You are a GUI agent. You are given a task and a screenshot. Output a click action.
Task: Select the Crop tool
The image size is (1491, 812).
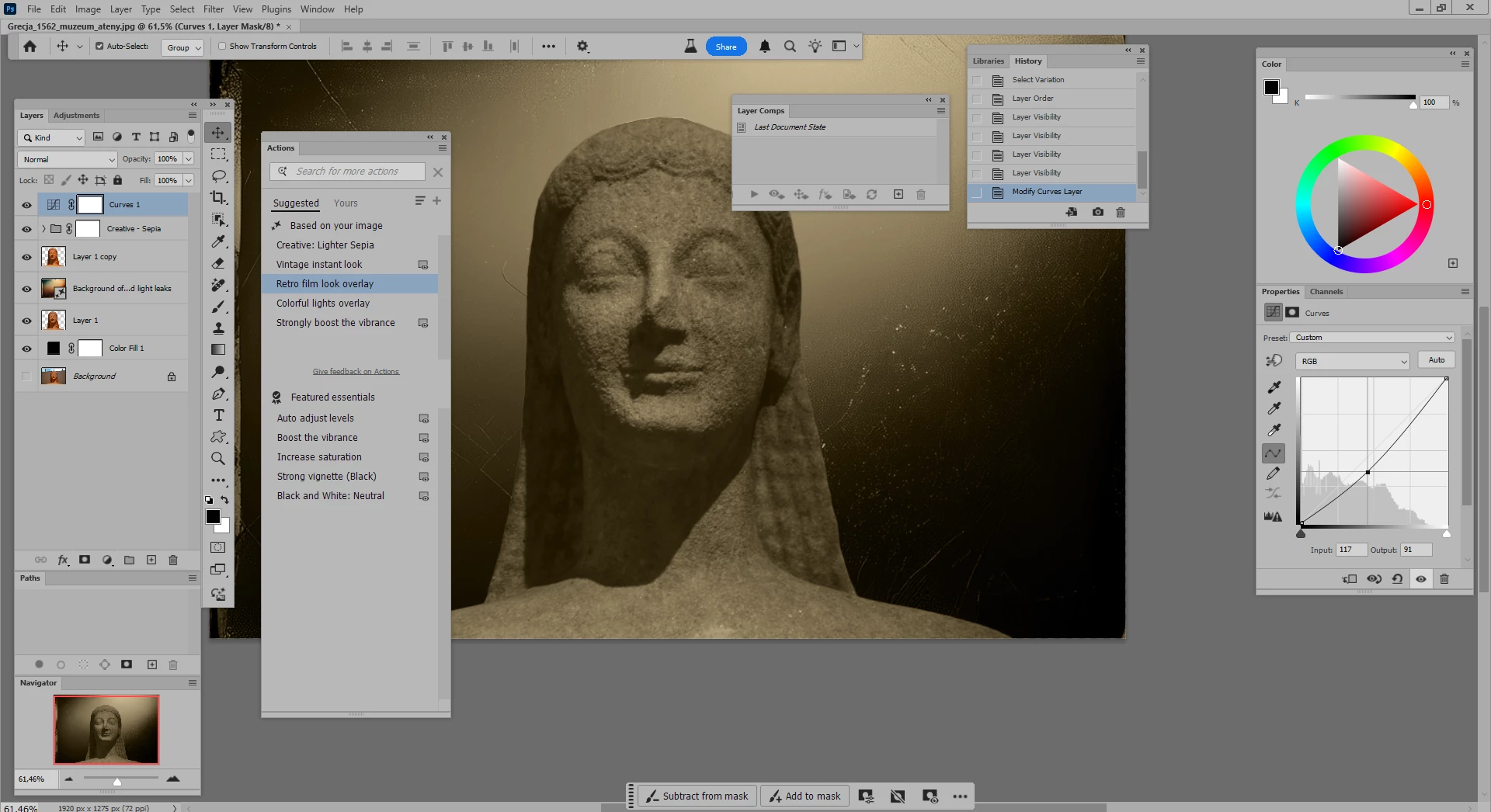coord(218,198)
